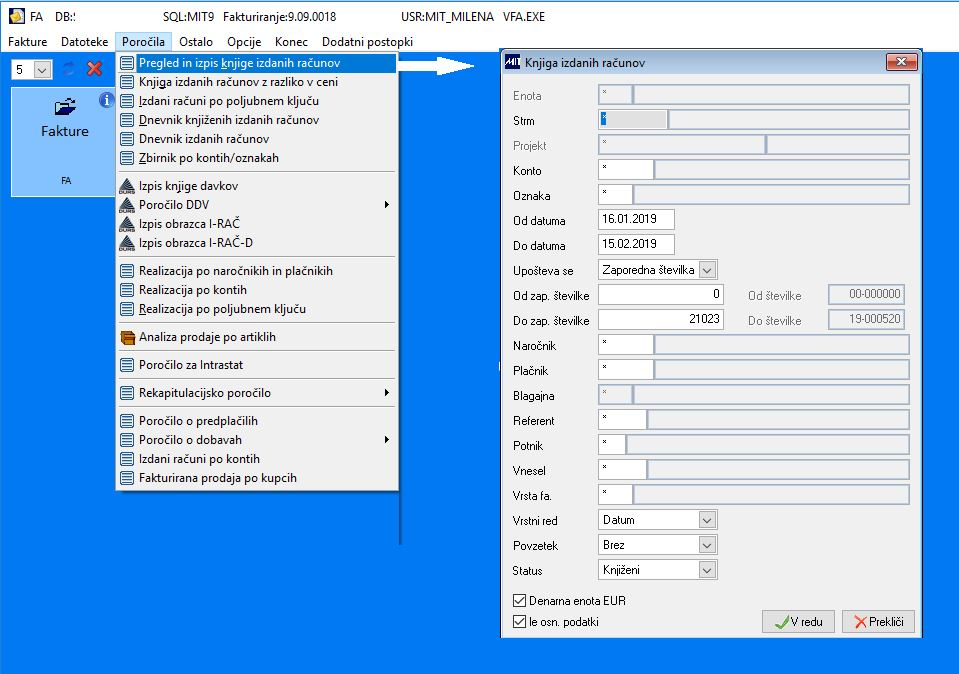This screenshot has height=674, width=959.
Task: Uncheck the le osn. podatki checkbox
Action: (519, 621)
